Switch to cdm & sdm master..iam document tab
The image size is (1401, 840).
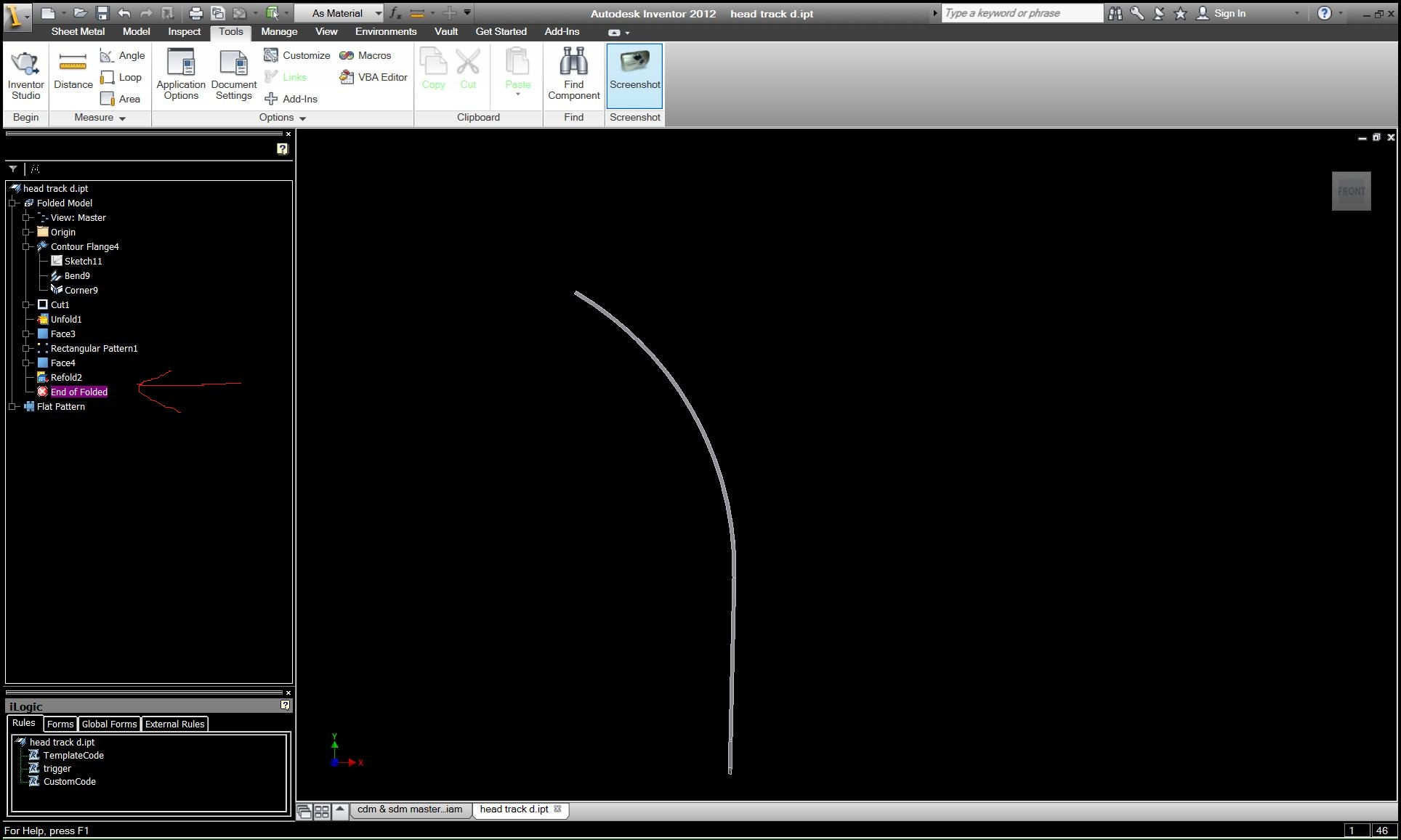click(410, 809)
